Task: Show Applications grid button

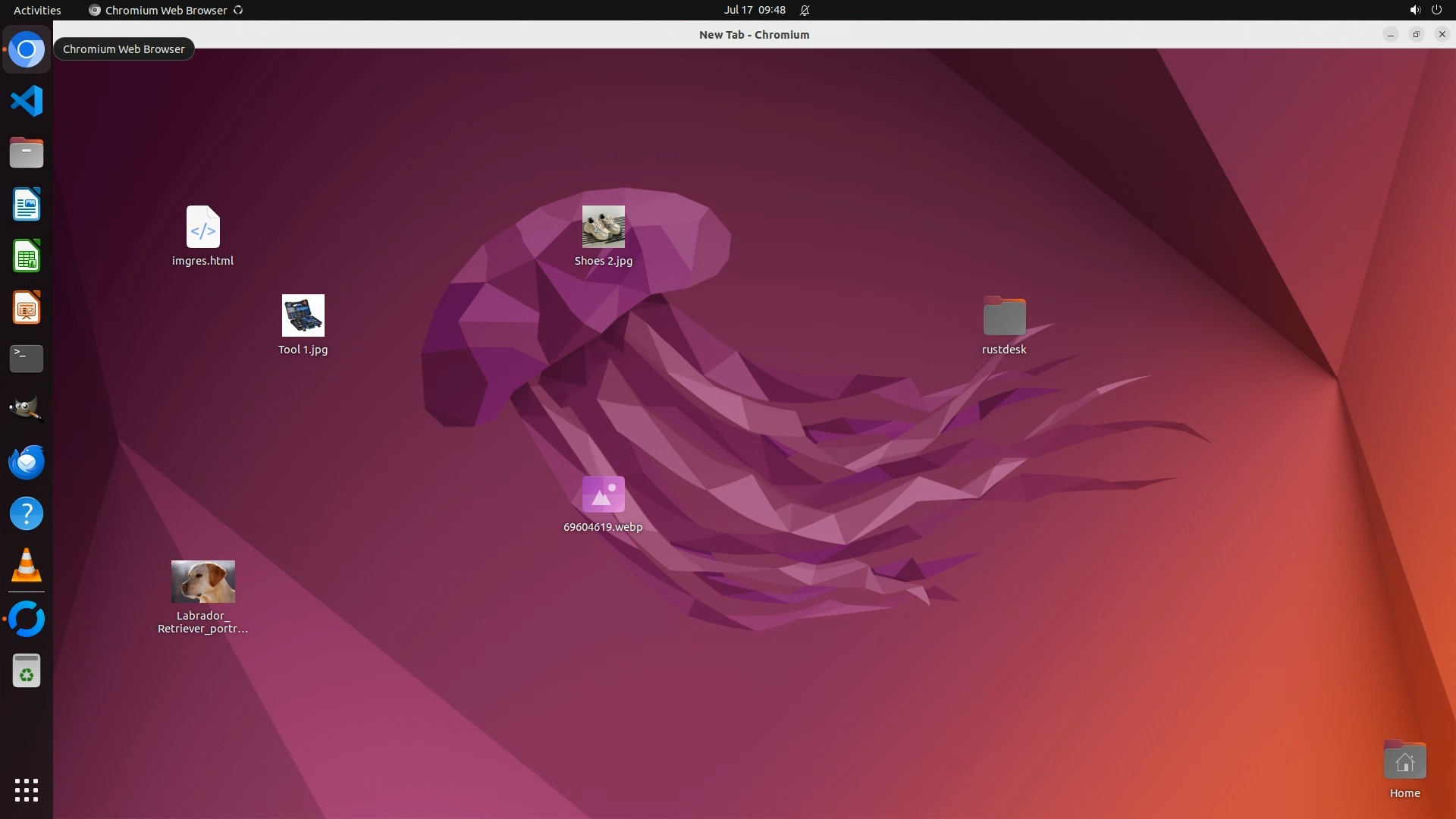Action: tap(27, 789)
